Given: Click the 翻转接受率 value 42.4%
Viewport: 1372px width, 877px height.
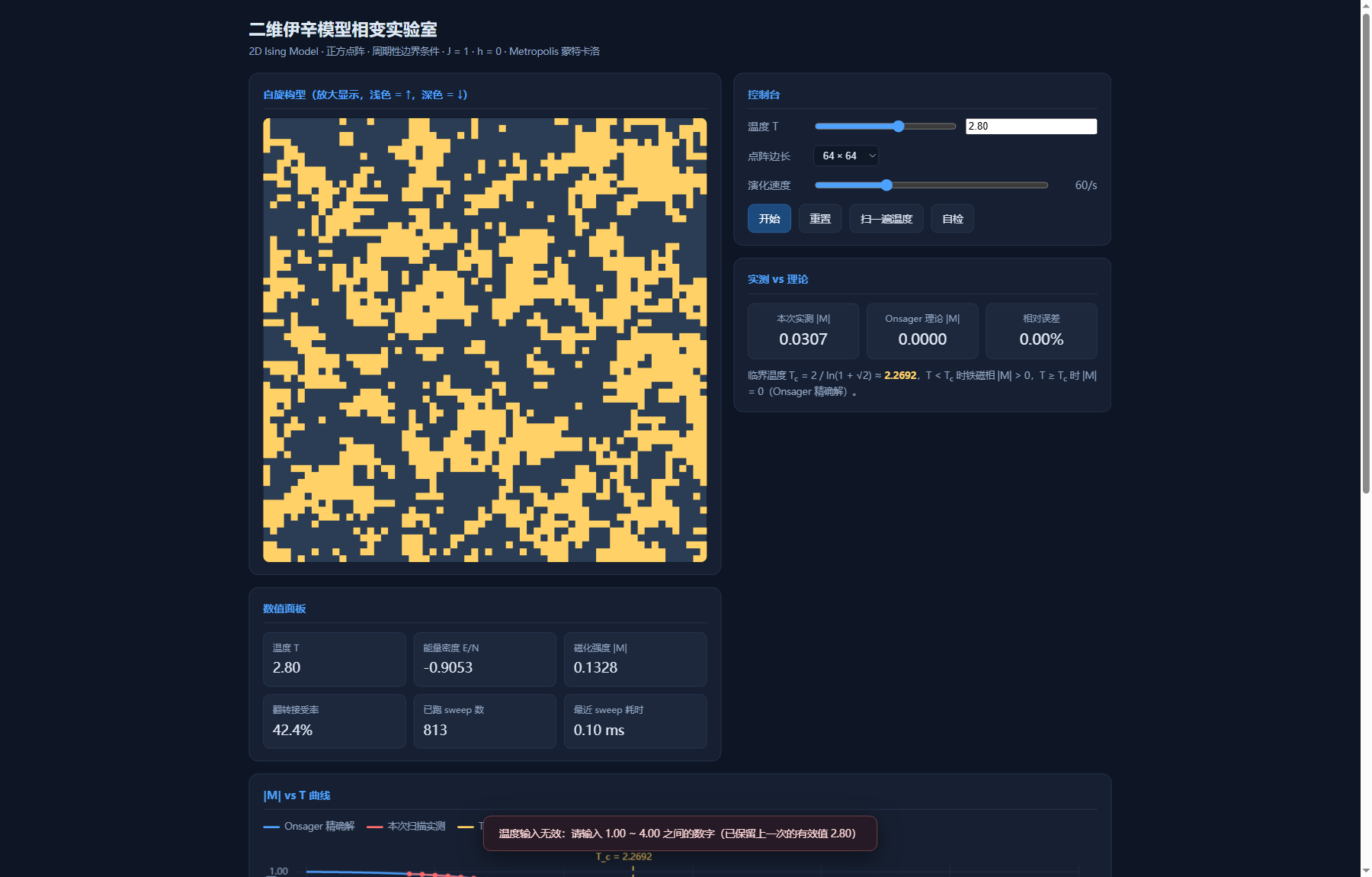Looking at the screenshot, I should click(x=293, y=730).
